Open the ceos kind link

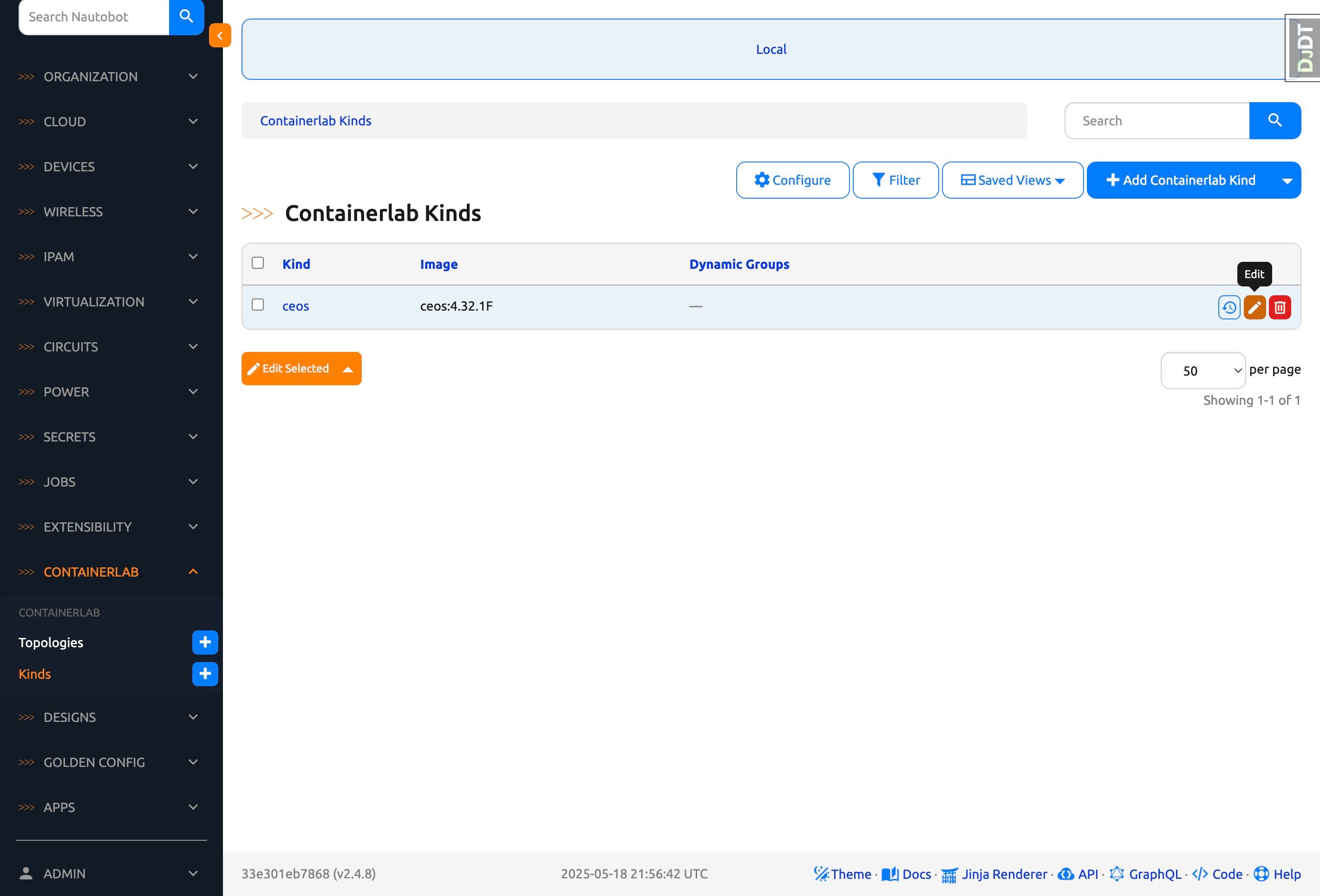point(295,306)
